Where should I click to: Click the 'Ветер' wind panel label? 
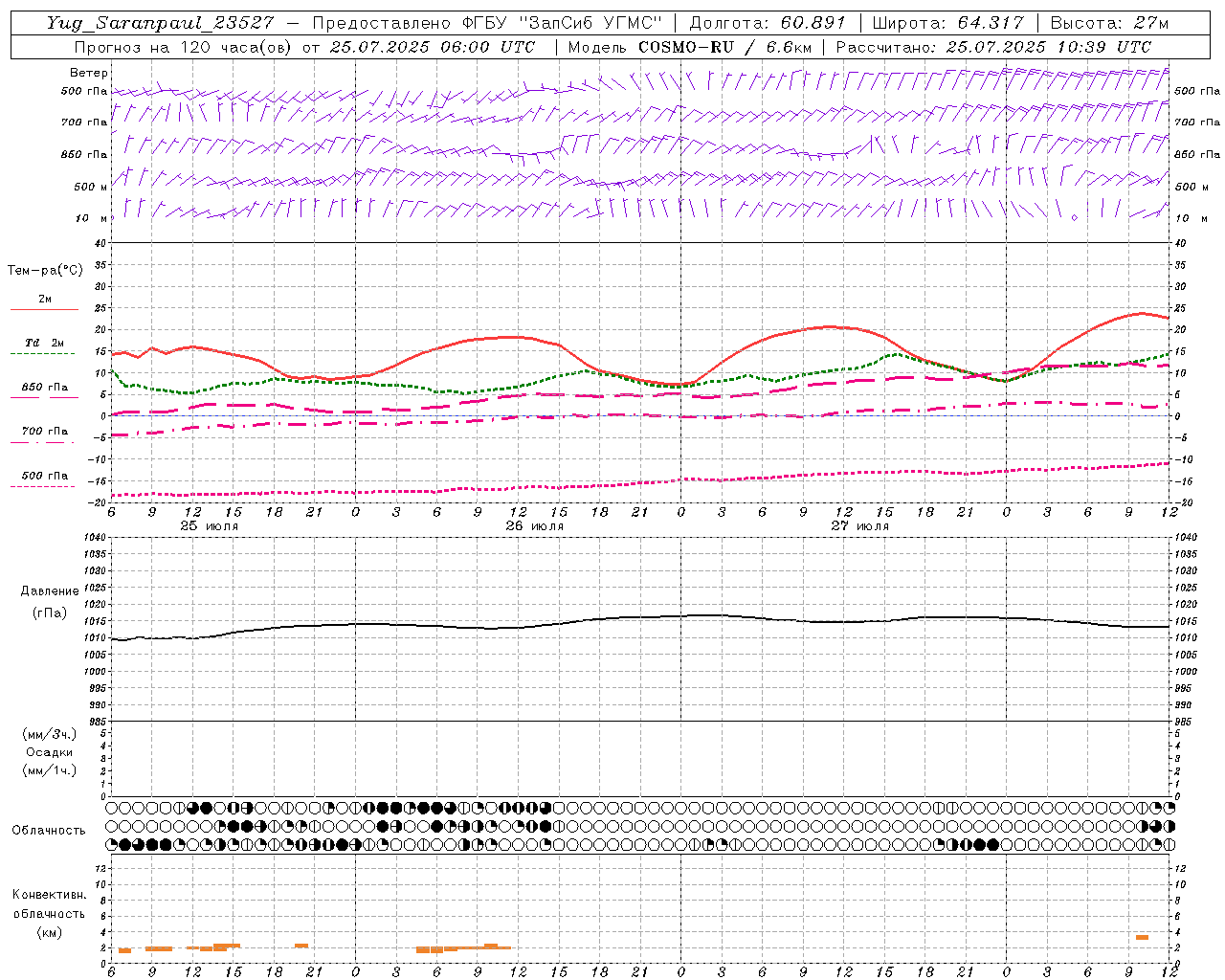[x=89, y=73]
